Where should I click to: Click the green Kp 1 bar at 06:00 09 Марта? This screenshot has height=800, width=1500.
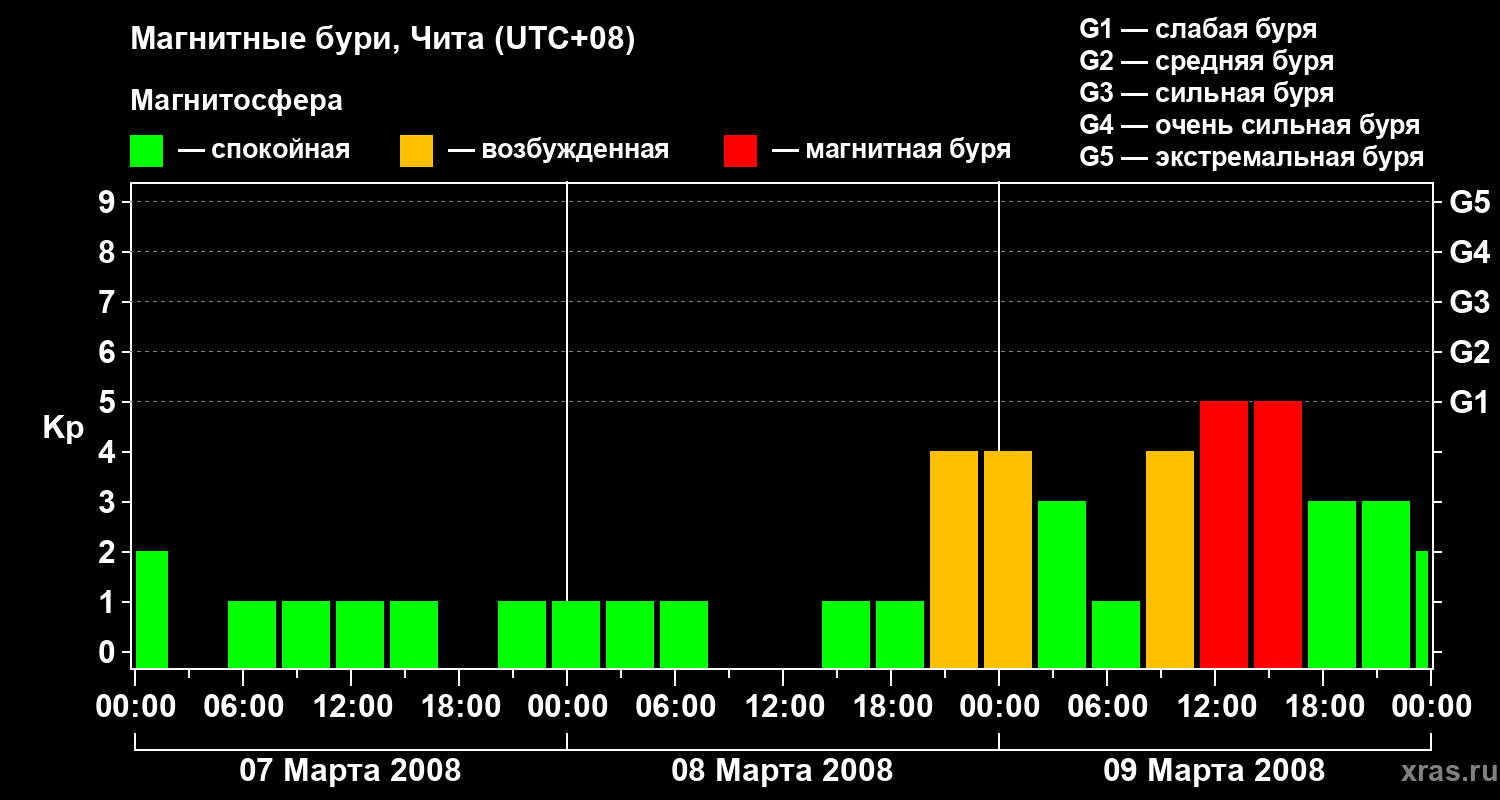coord(1116,634)
